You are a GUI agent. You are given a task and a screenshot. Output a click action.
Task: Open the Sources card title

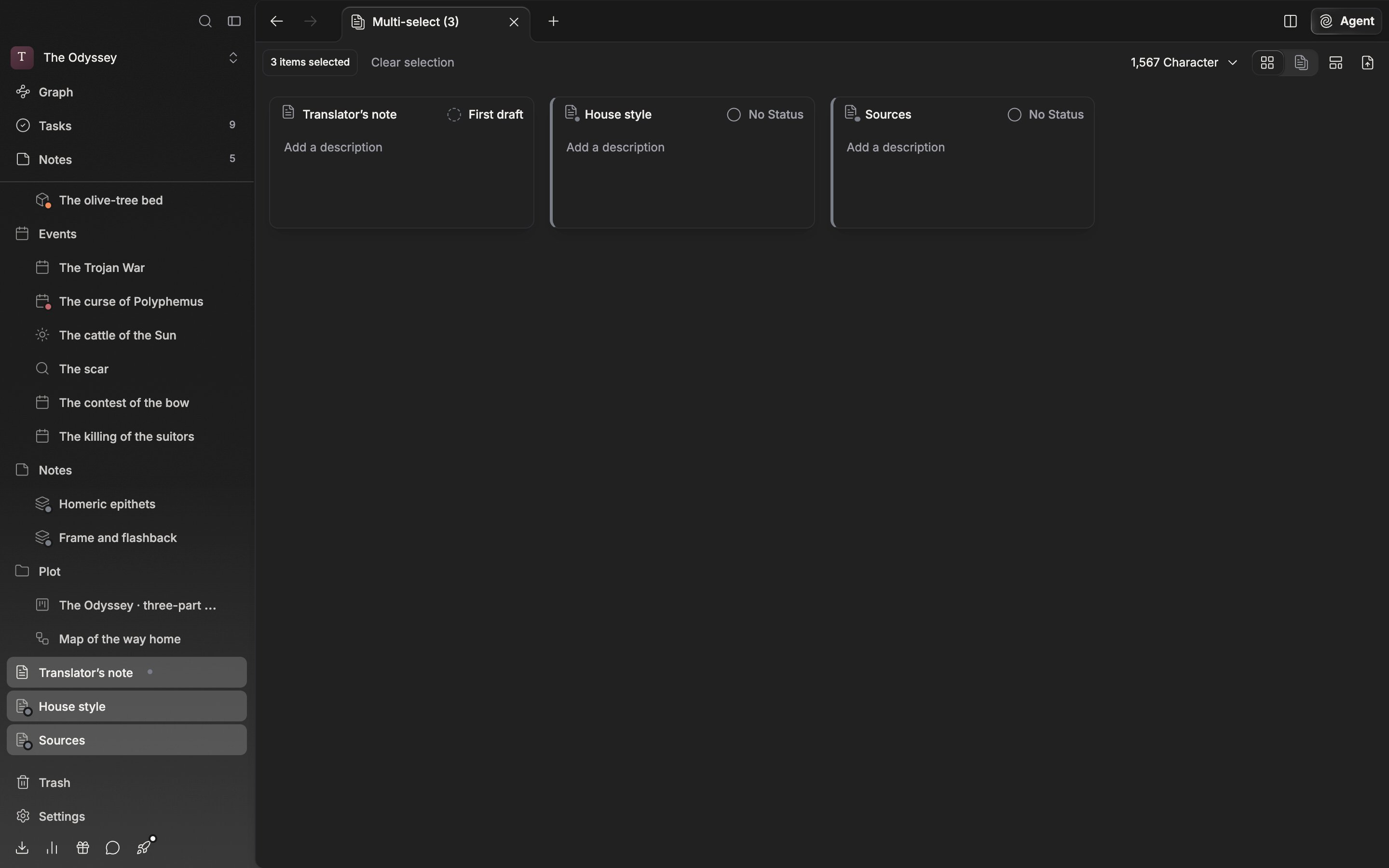[x=888, y=115]
